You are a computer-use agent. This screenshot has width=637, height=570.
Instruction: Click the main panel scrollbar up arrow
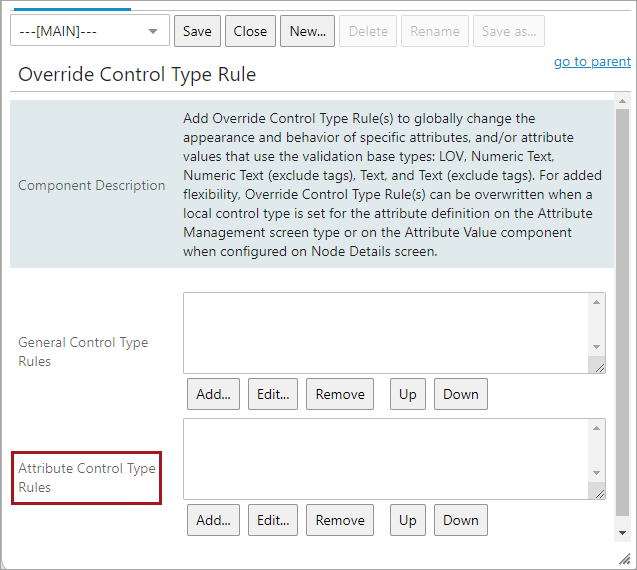[x=622, y=101]
